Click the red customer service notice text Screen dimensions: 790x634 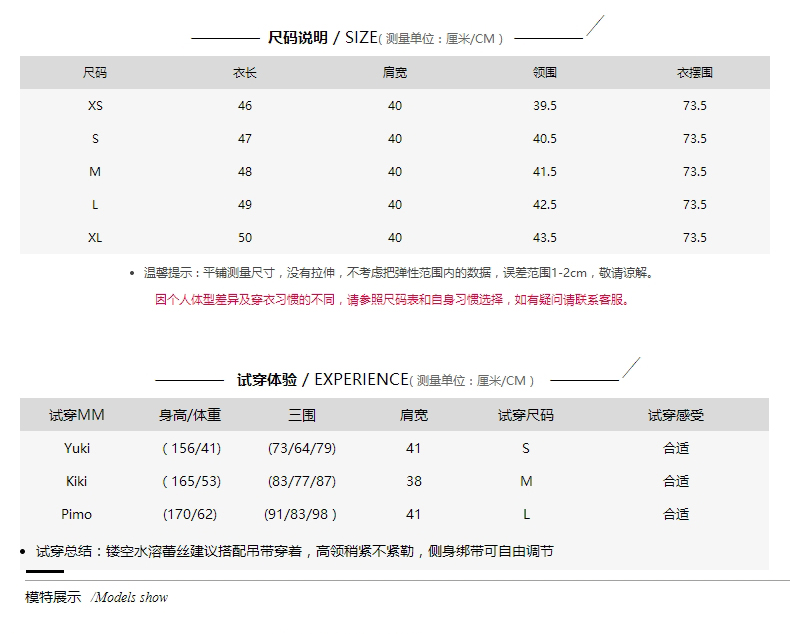(x=393, y=299)
